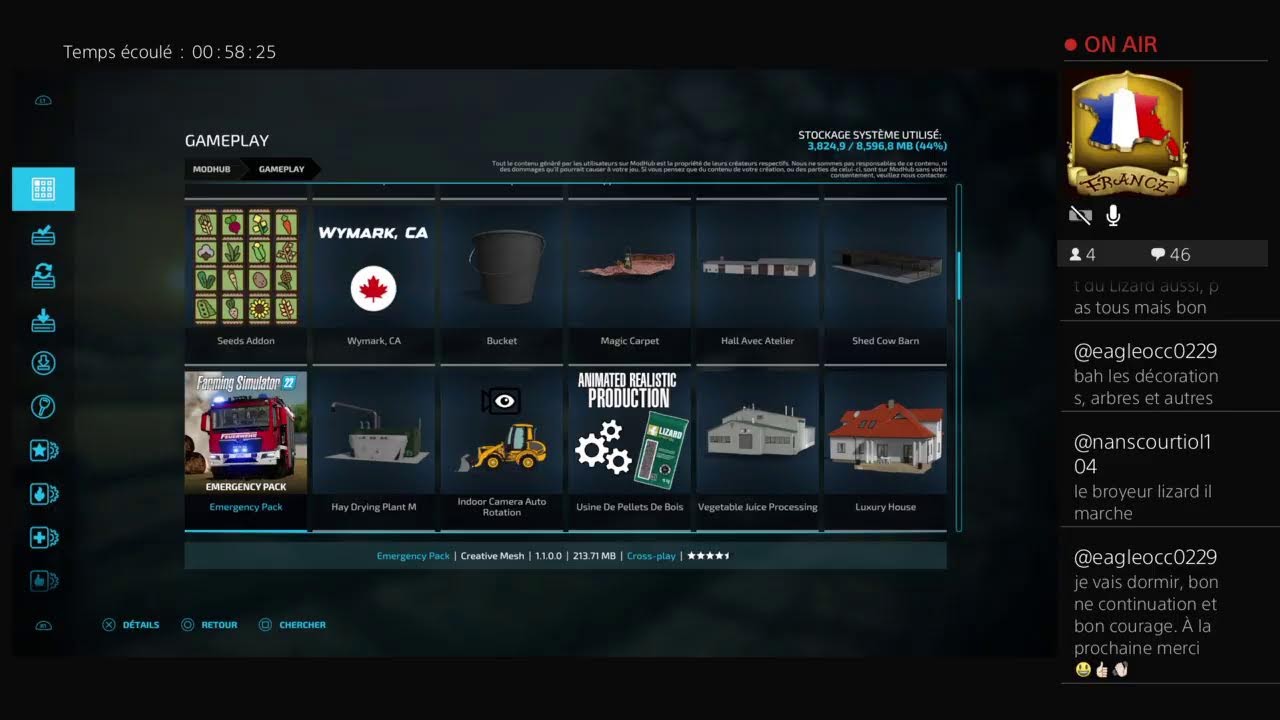This screenshot has width=1280, height=720.
Task: Click the RETOUR button prompt
Action: 209,625
